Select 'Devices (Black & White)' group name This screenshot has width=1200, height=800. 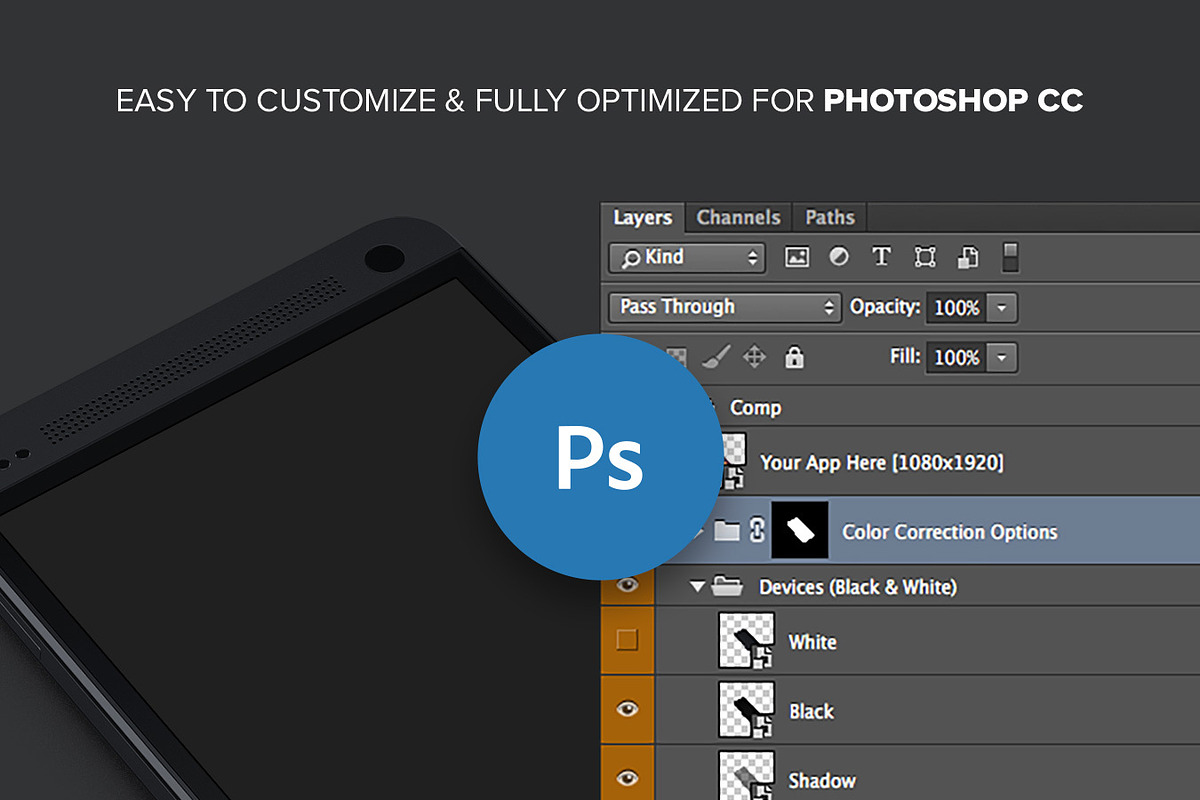858,587
